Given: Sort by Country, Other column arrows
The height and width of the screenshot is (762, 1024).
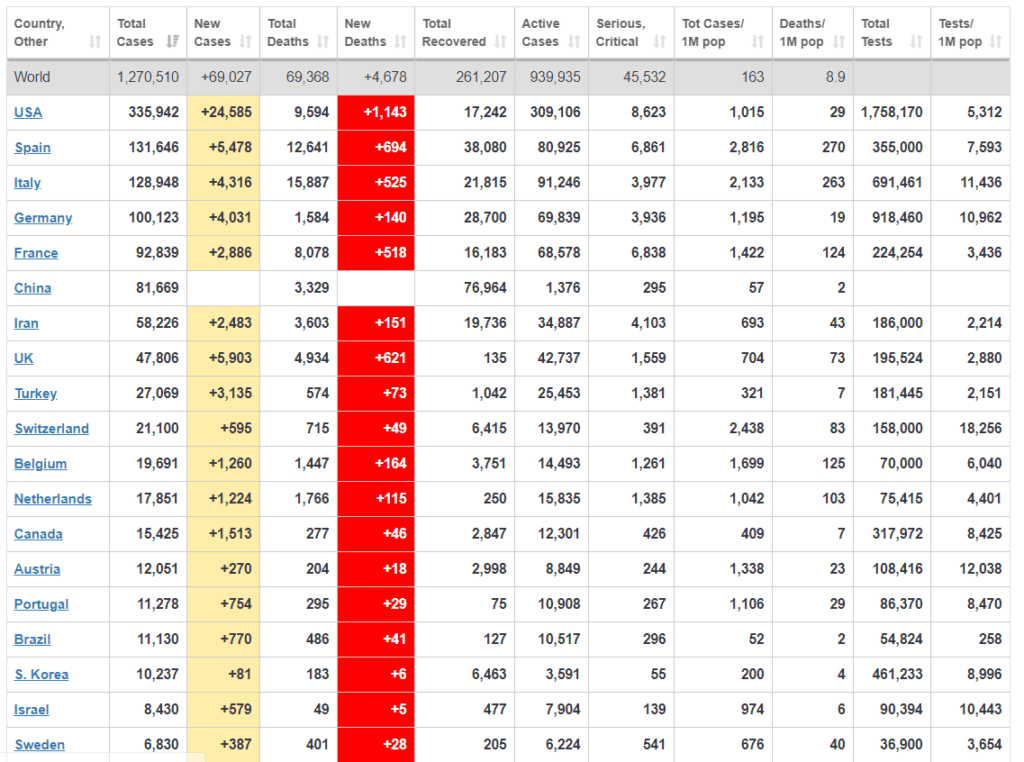Looking at the screenshot, I should pyautogui.click(x=95, y=42).
